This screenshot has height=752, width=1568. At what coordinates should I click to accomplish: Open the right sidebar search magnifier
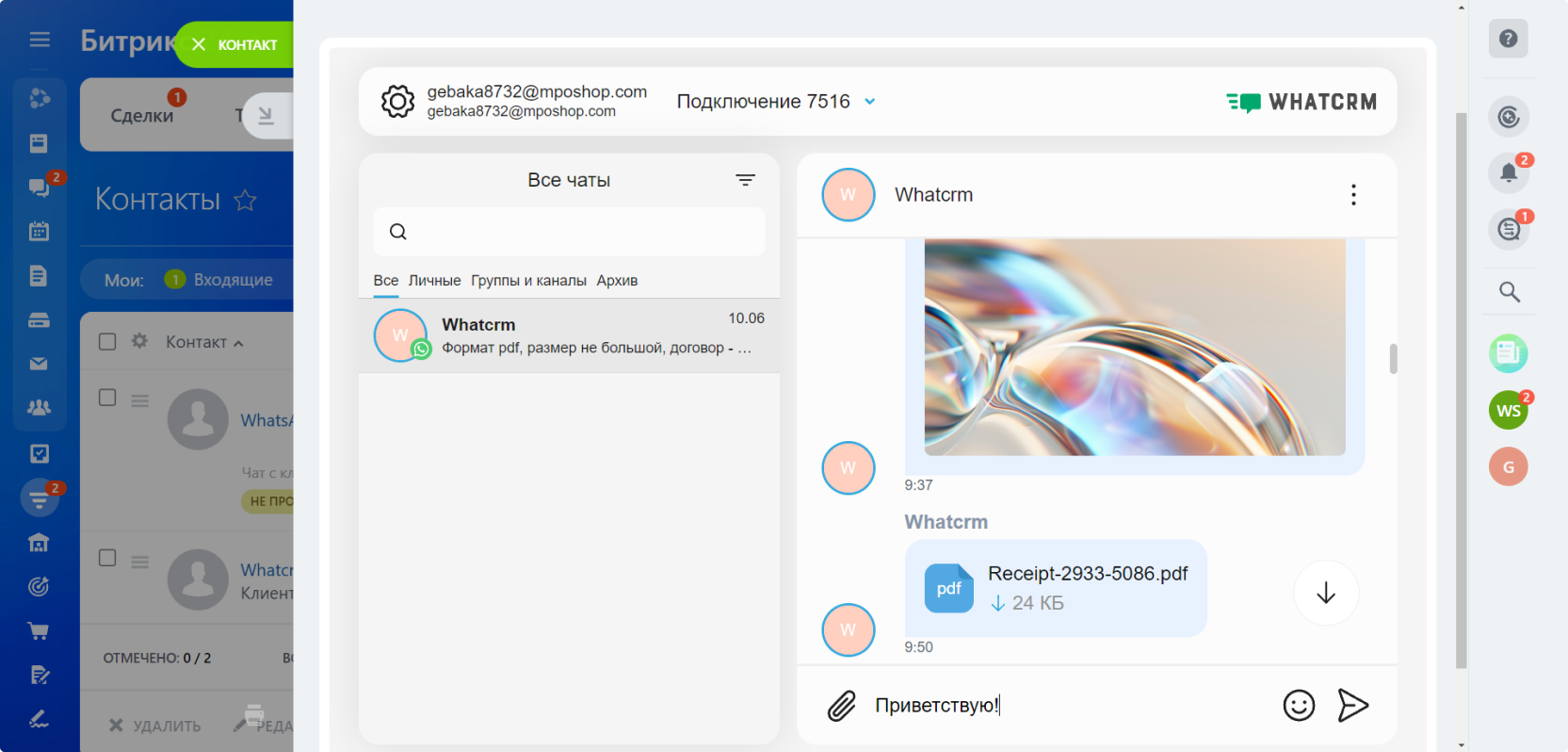[x=1509, y=292]
